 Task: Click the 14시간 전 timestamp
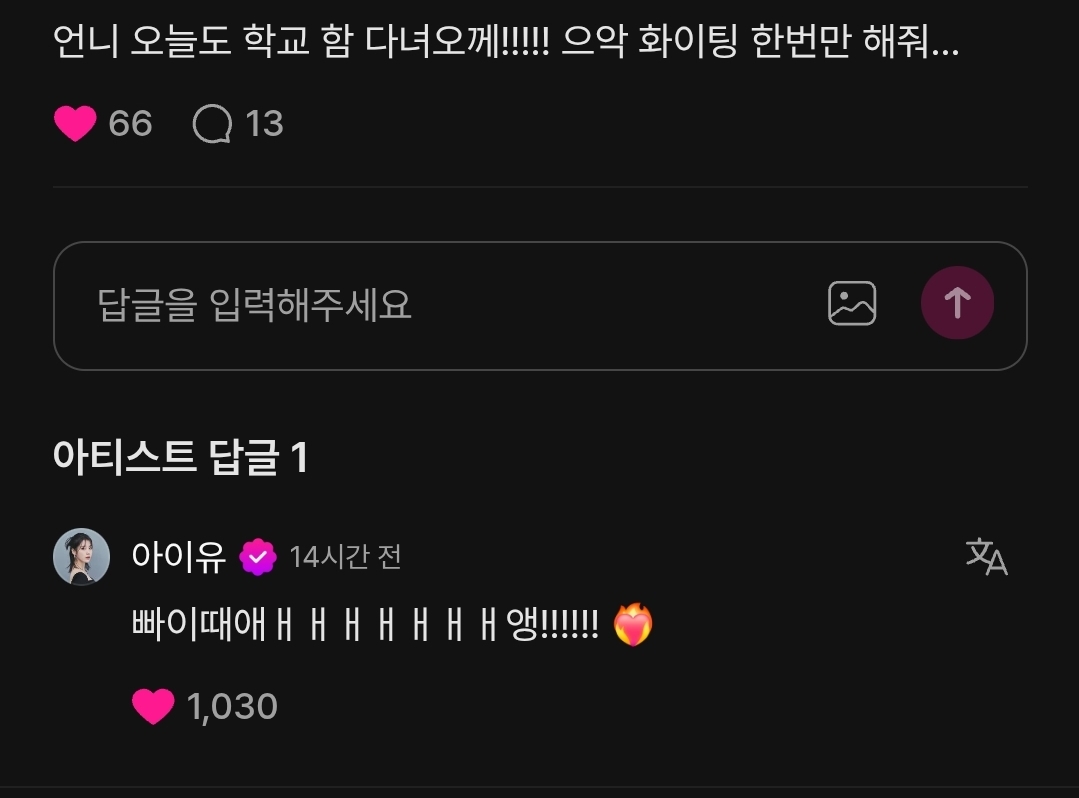click(345, 557)
